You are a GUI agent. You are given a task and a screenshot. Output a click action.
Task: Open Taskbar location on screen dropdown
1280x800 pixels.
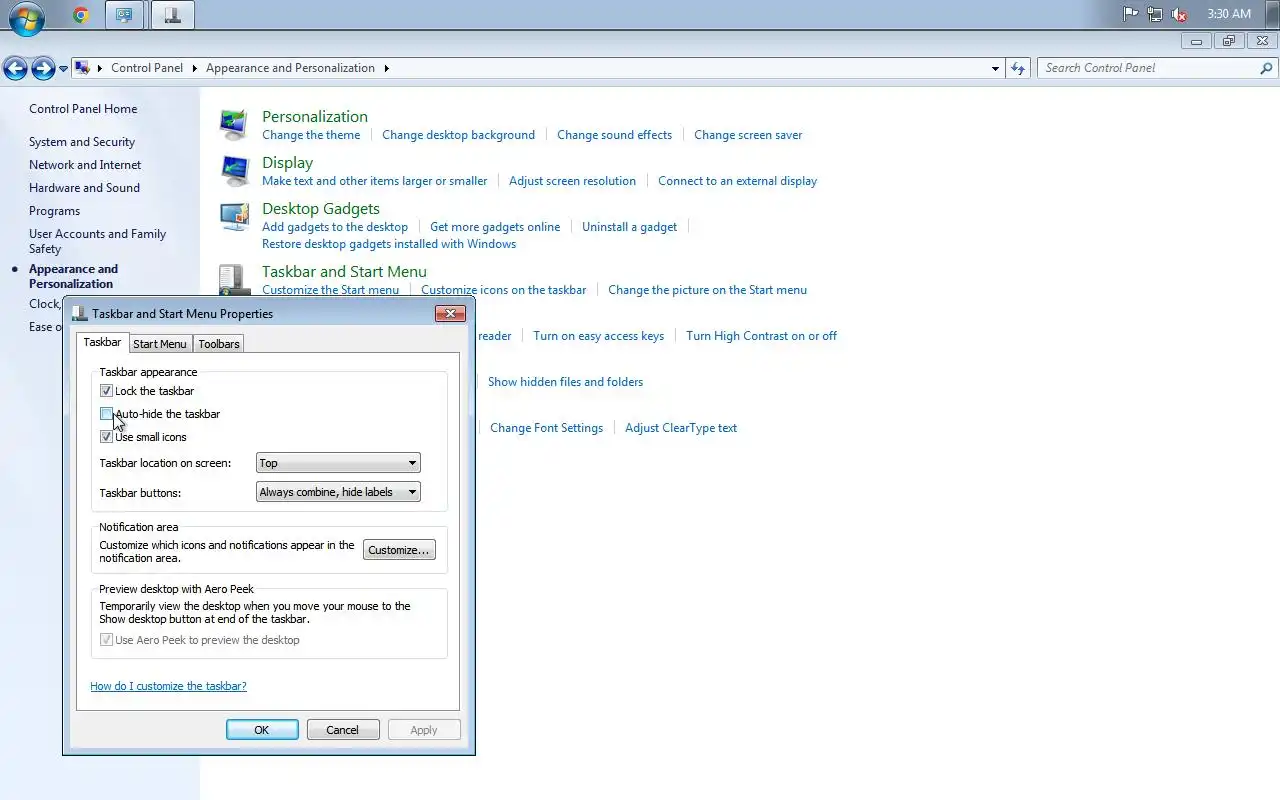(x=338, y=463)
